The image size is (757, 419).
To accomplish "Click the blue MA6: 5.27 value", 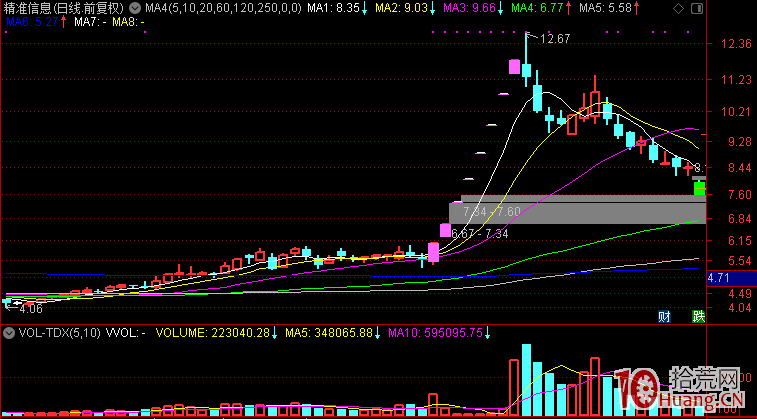I will point(30,21).
